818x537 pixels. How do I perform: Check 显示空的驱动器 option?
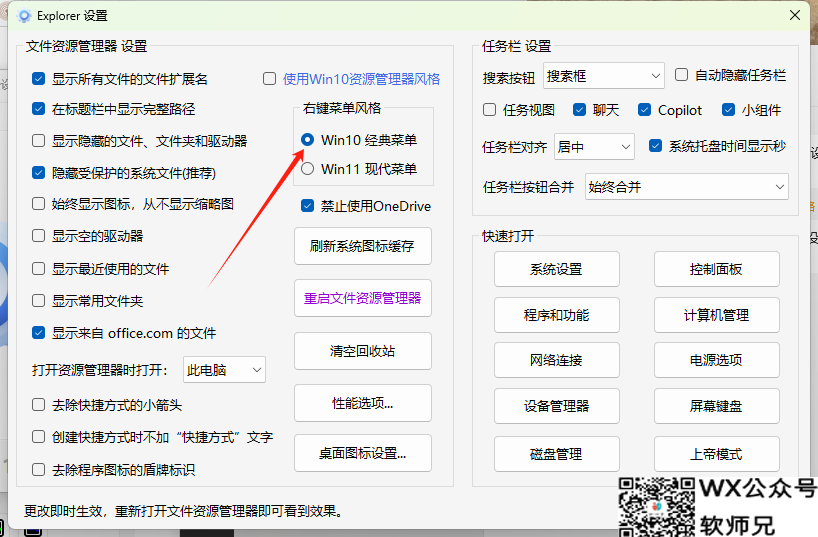(39, 236)
